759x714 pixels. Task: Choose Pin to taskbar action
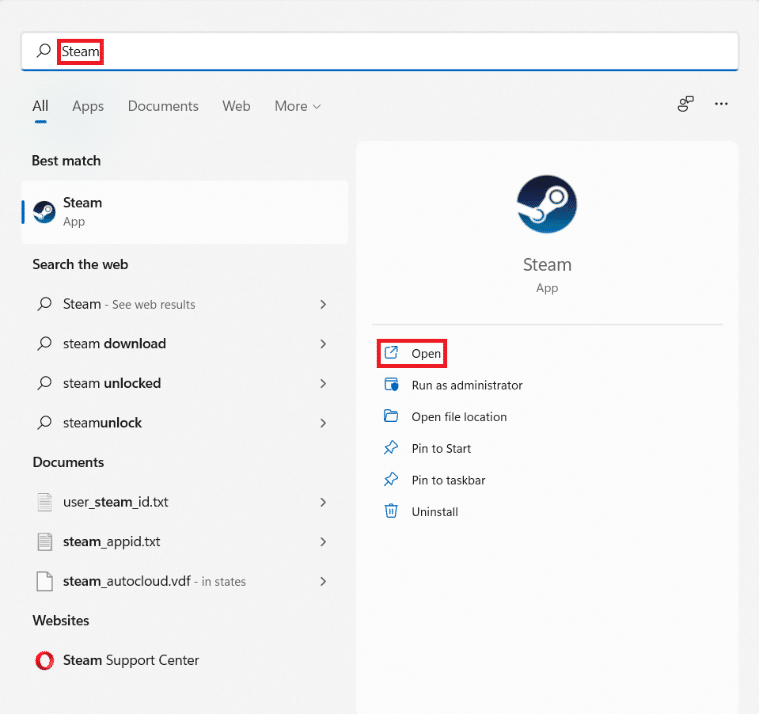click(448, 480)
